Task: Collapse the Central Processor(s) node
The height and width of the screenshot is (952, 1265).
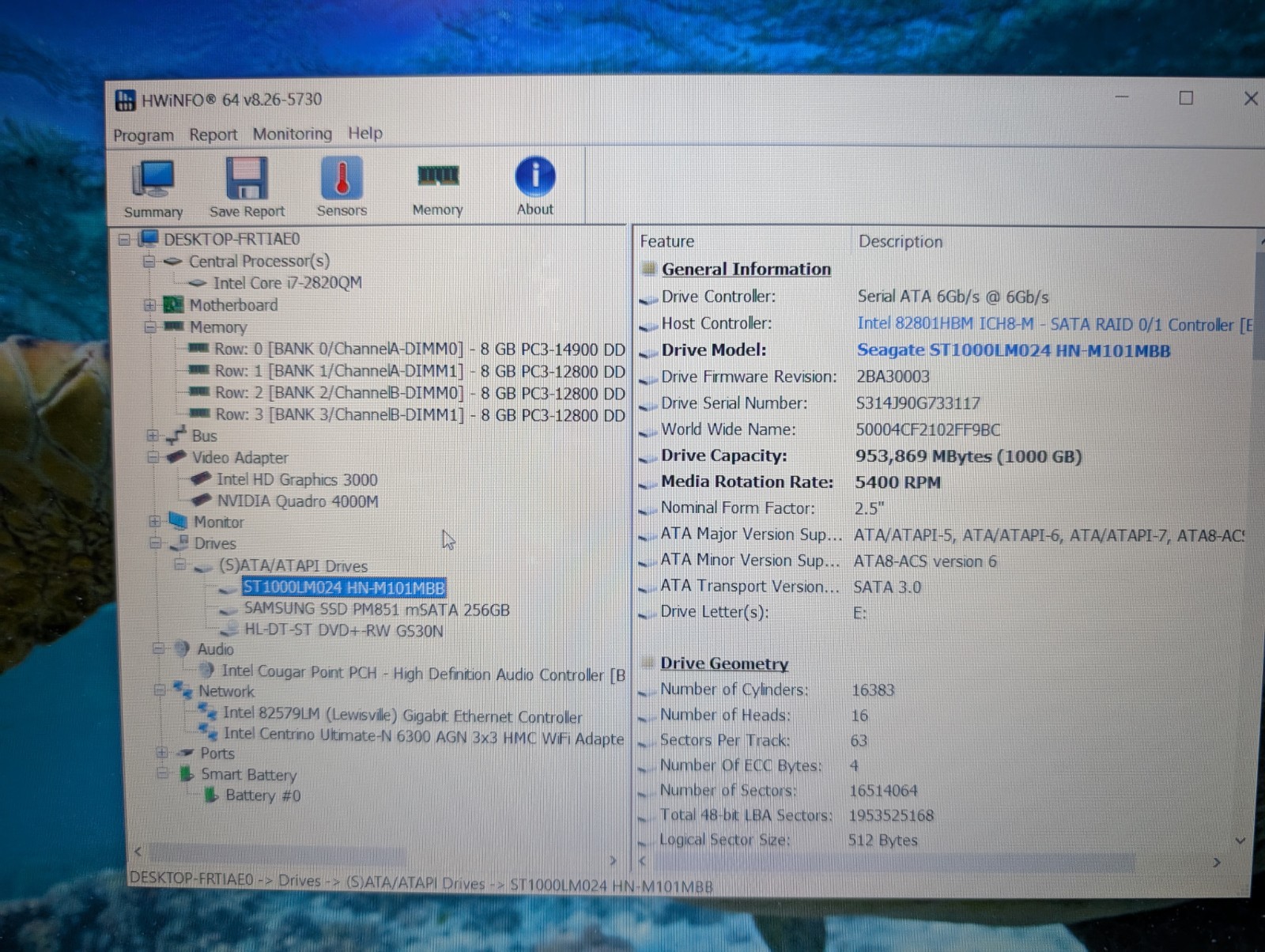Action: point(149,261)
